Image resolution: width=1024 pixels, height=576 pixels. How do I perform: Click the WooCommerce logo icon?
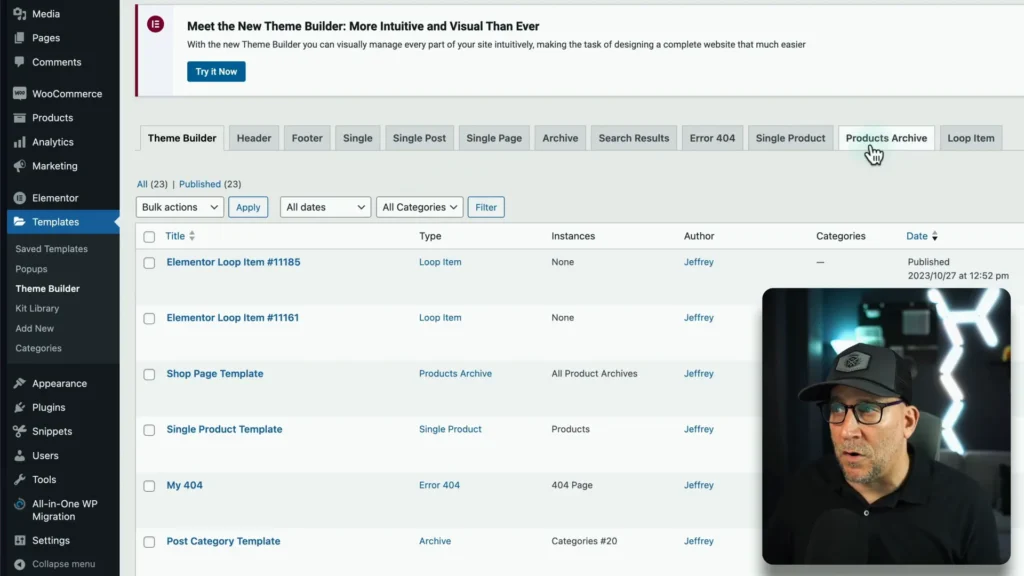20,93
